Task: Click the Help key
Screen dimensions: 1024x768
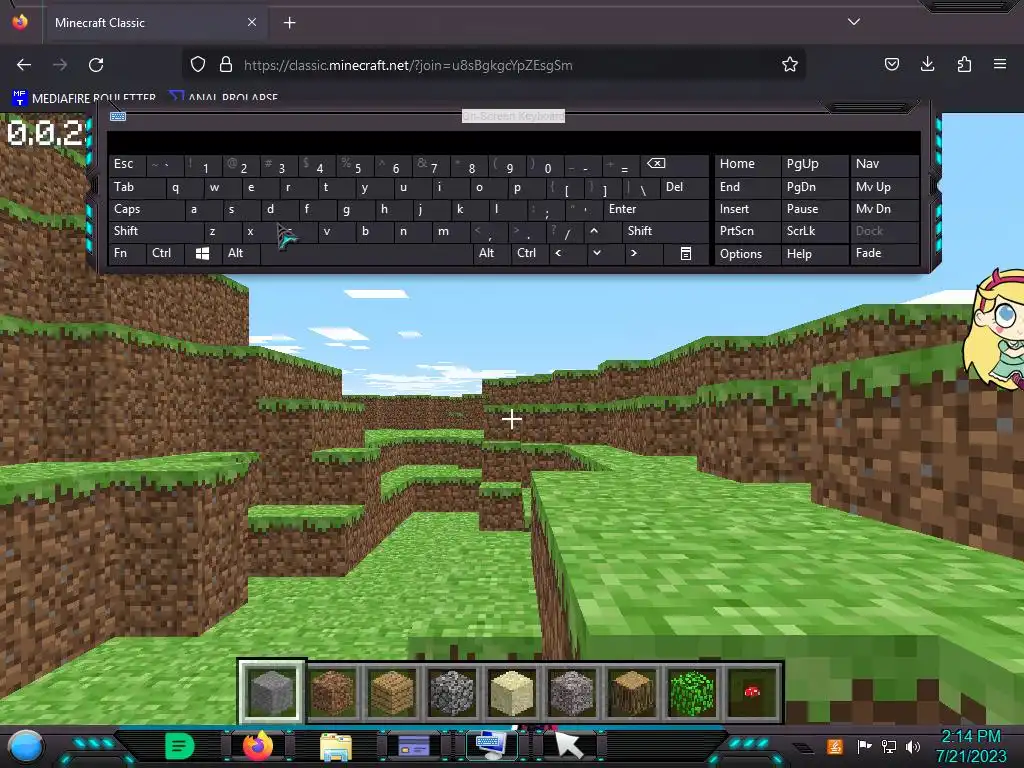Action: (814, 253)
